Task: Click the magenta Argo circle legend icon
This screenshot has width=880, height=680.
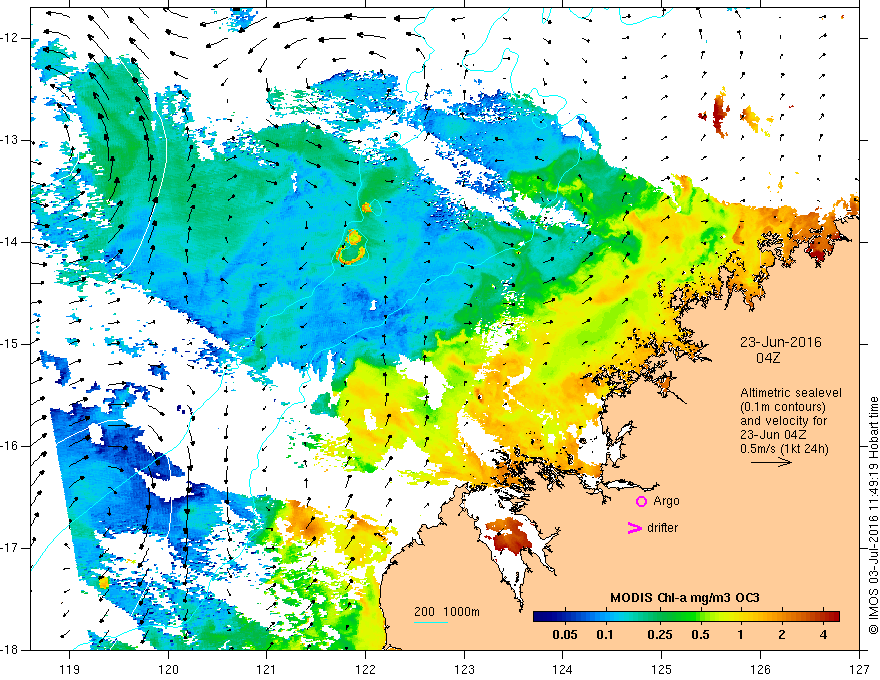Action: point(641,501)
